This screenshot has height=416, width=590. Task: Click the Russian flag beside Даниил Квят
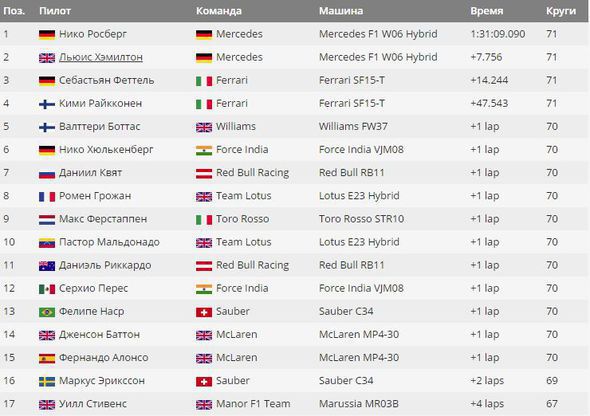pyautogui.click(x=47, y=173)
